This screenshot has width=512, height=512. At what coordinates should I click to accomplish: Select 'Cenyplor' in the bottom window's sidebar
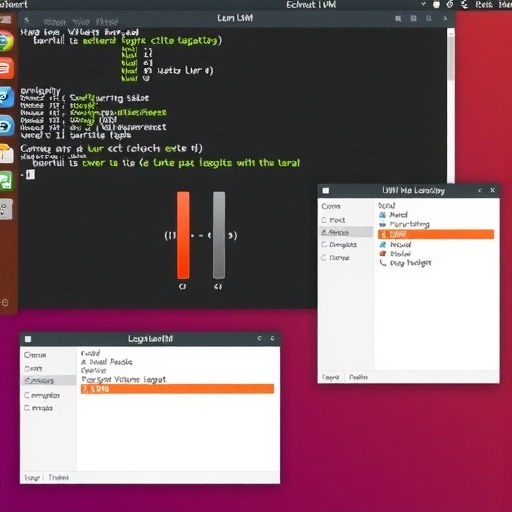[42, 395]
